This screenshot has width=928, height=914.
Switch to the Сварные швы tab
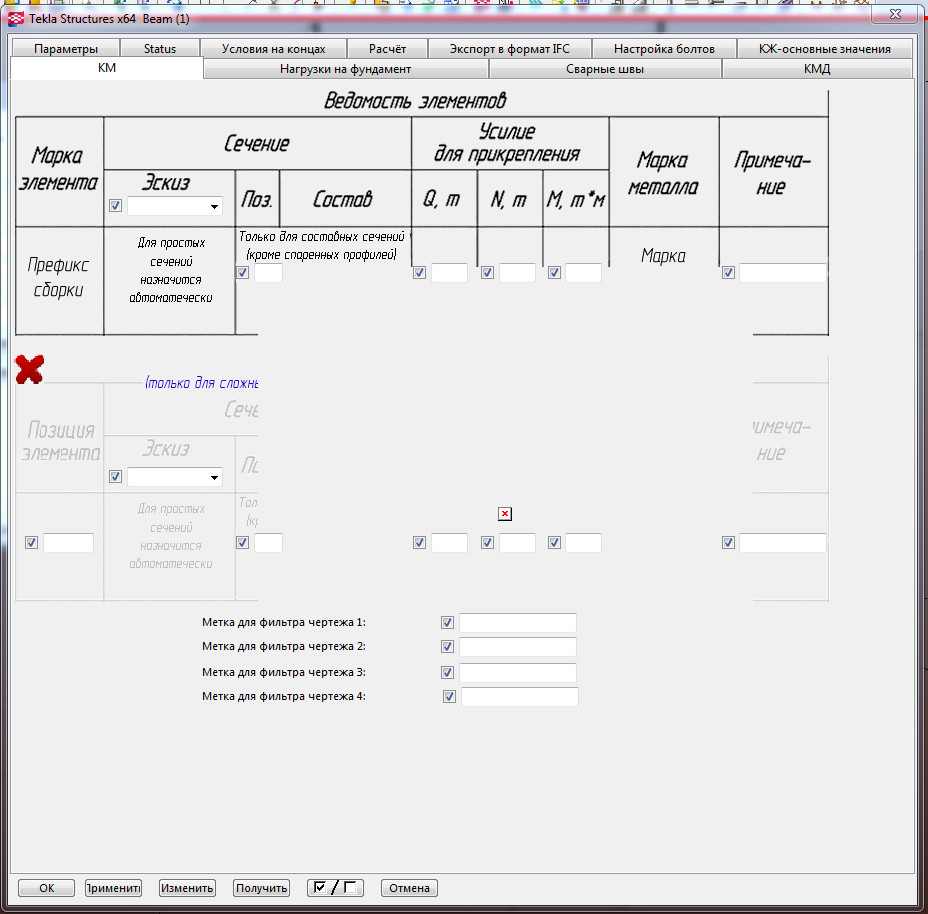pyautogui.click(x=605, y=69)
